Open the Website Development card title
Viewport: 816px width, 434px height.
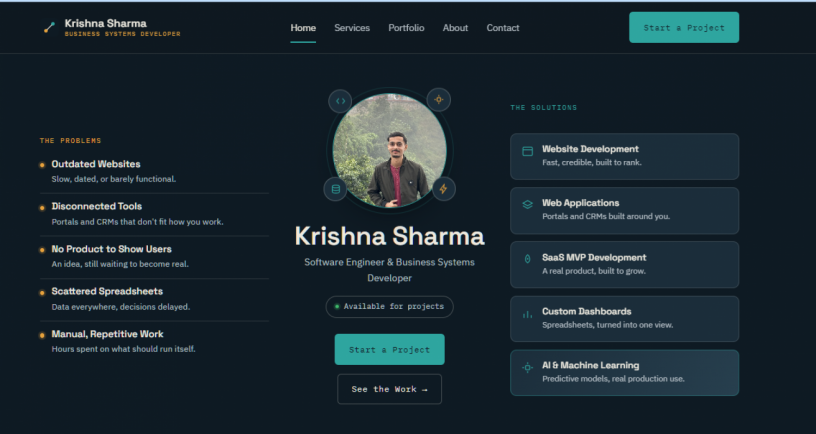(590, 149)
